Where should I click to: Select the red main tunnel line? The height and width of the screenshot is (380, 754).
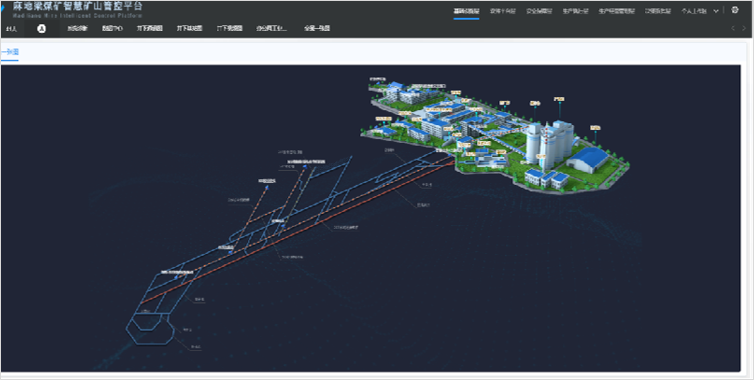coord(298,233)
